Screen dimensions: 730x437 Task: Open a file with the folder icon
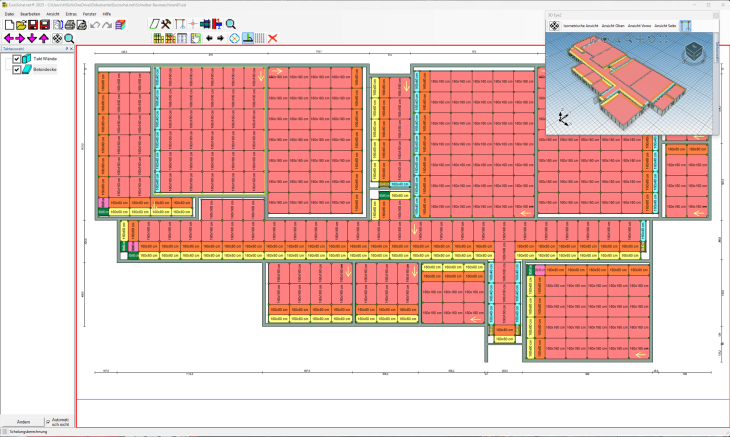point(20,24)
